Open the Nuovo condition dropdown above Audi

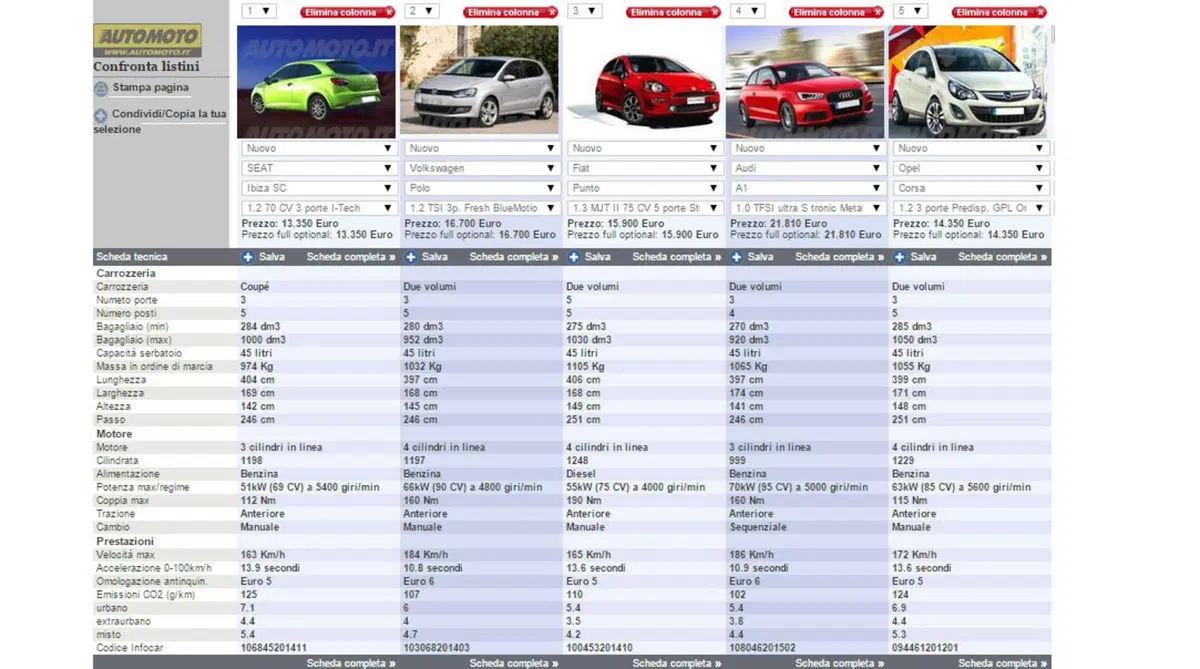click(808, 148)
